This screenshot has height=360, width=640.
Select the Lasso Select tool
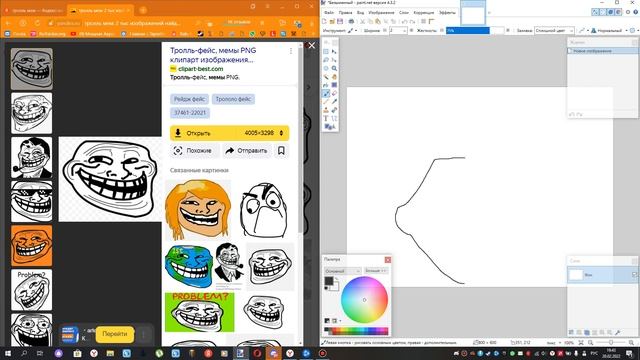pos(326,60)
